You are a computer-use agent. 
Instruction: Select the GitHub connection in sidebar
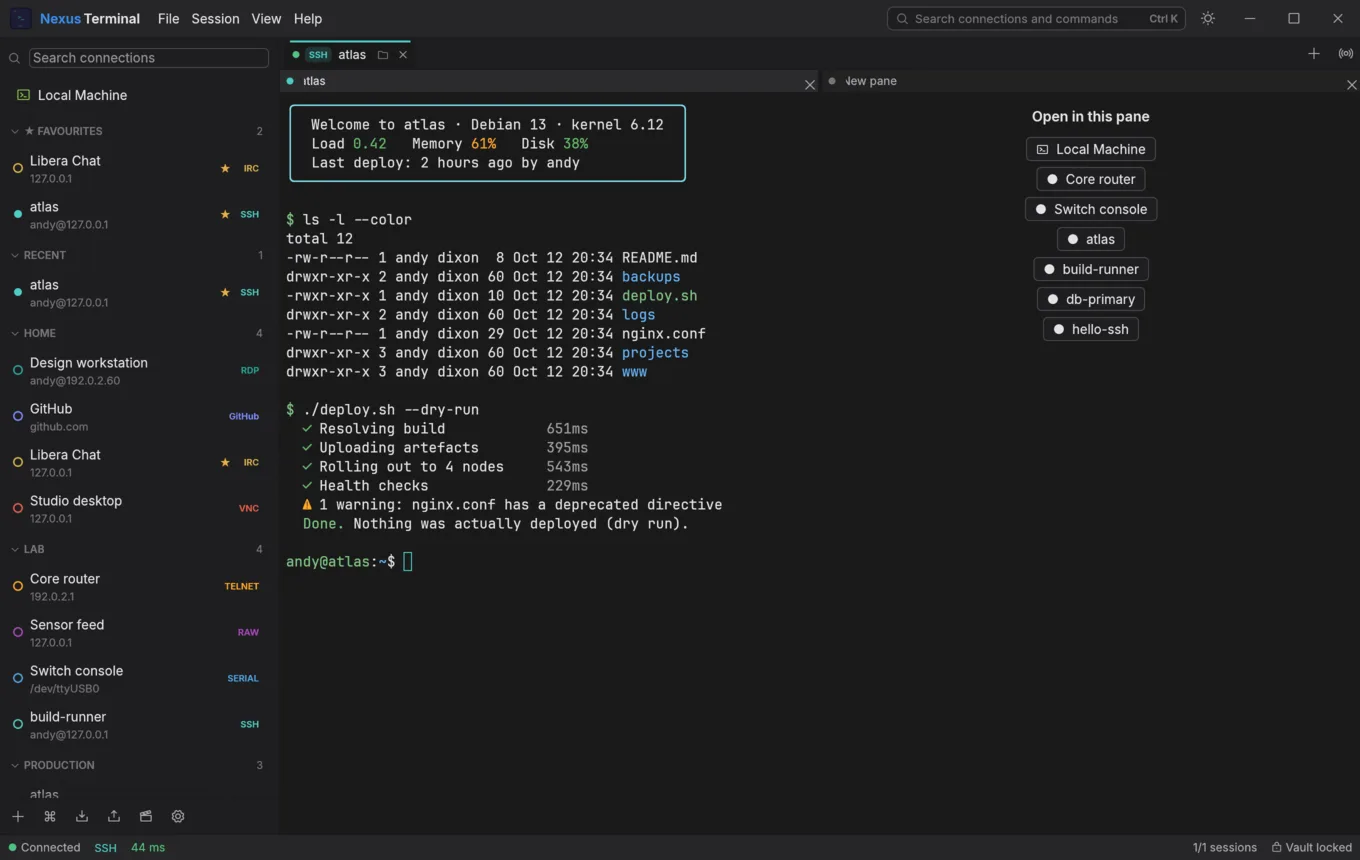tap(139, 416)
